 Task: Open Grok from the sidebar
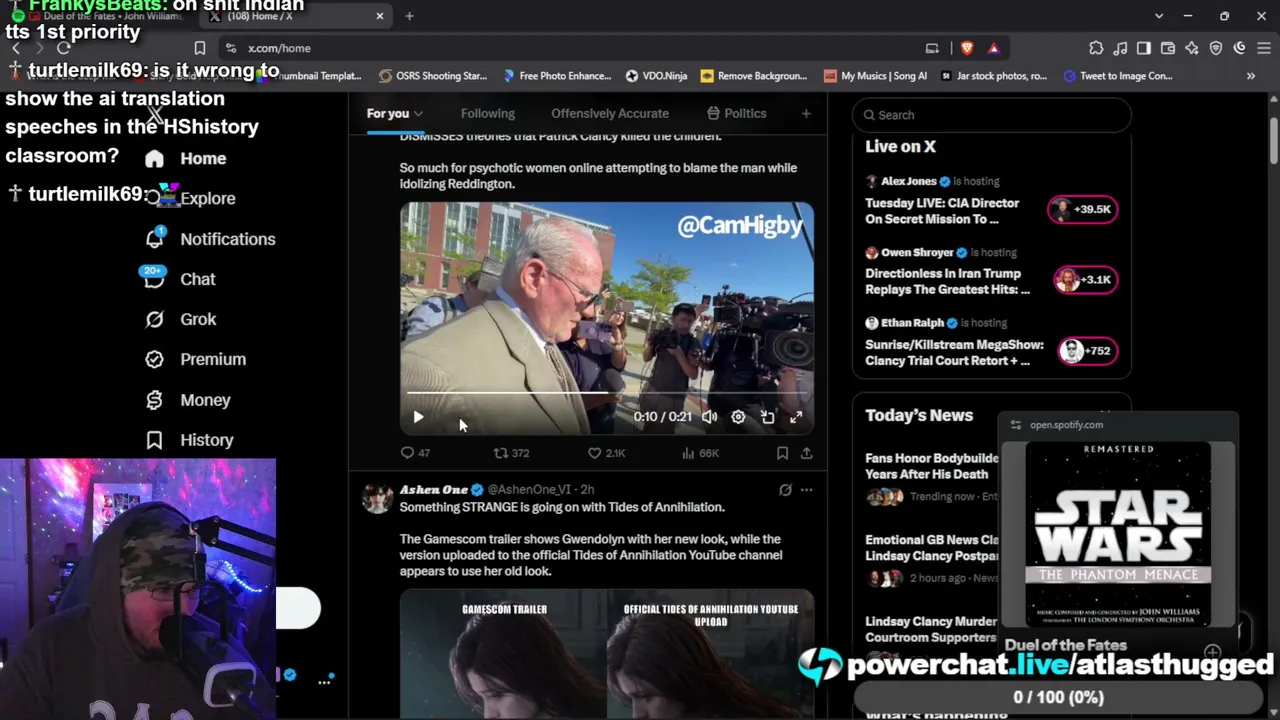pos(180,319)
